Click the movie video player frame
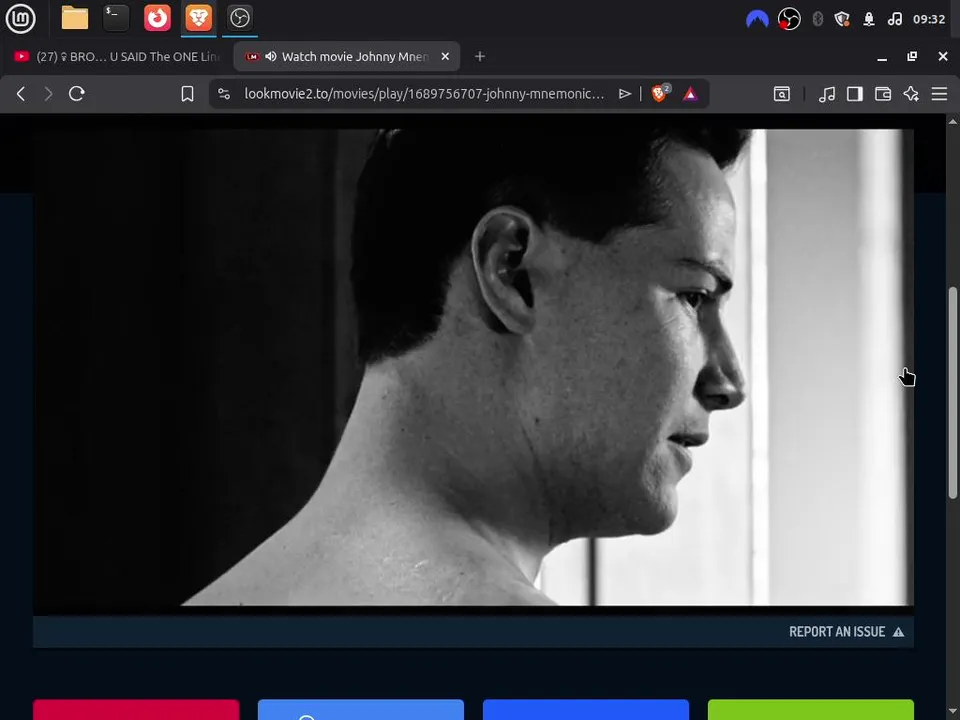Screen dimensions: 960x720 pyautogui.click(x=473, y=367)
